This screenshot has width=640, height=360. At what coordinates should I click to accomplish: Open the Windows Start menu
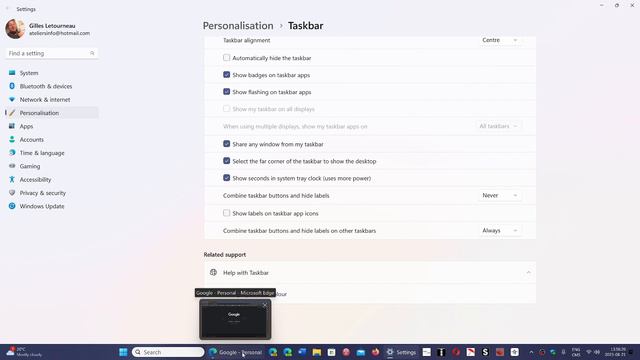(123, 352)
